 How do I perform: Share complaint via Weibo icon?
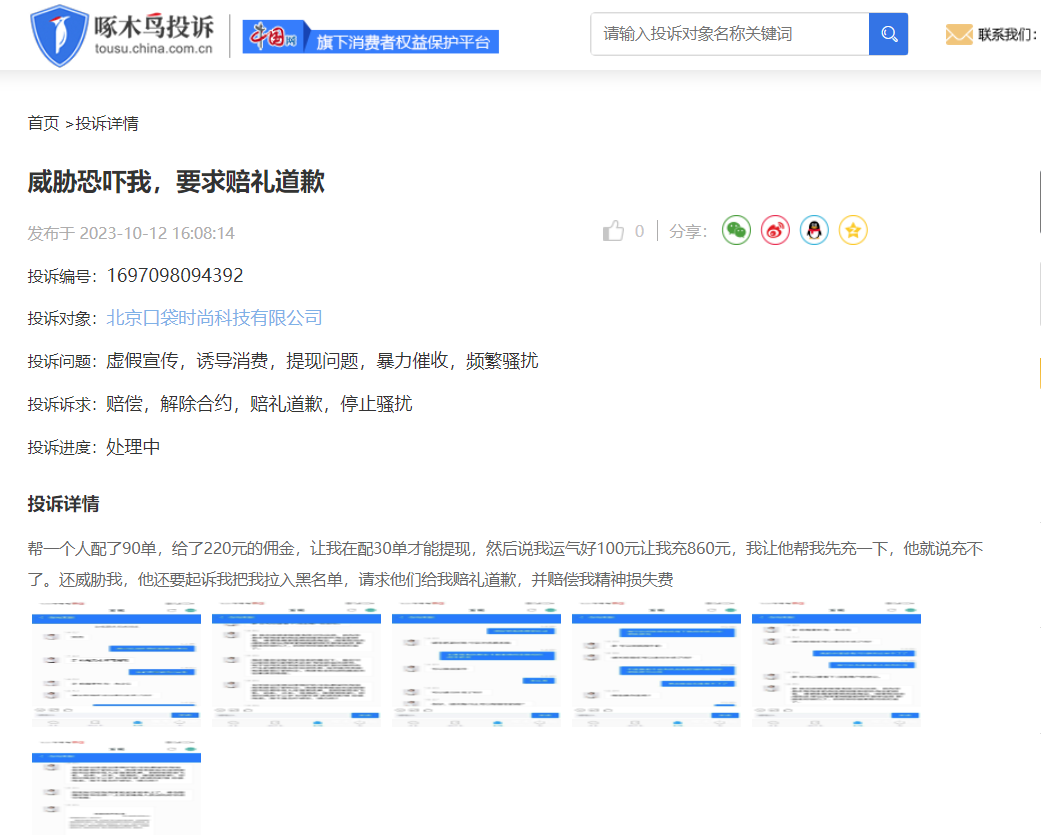click(x=775, y=231)
